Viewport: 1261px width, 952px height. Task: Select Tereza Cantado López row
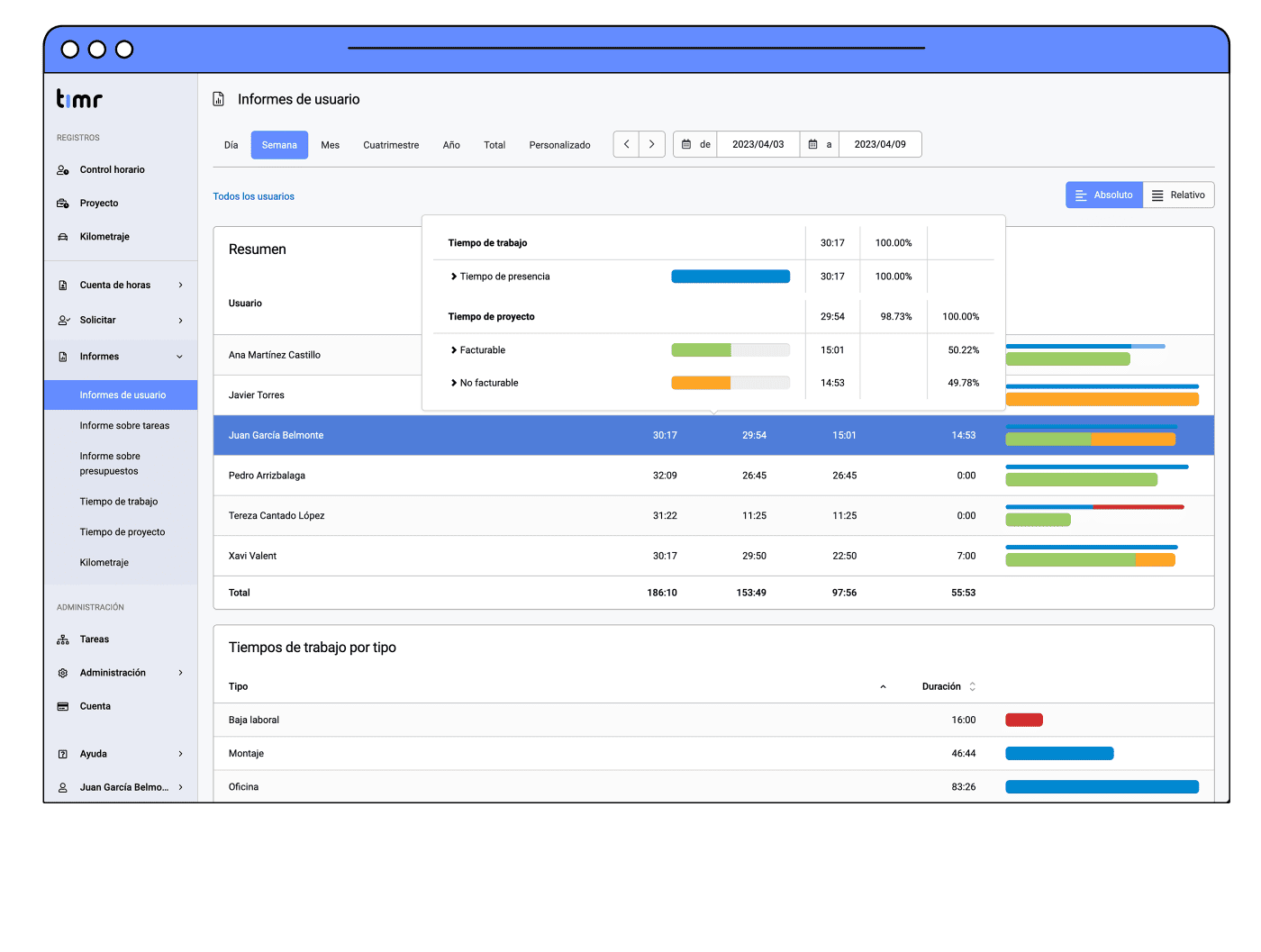tap(713, 516)
